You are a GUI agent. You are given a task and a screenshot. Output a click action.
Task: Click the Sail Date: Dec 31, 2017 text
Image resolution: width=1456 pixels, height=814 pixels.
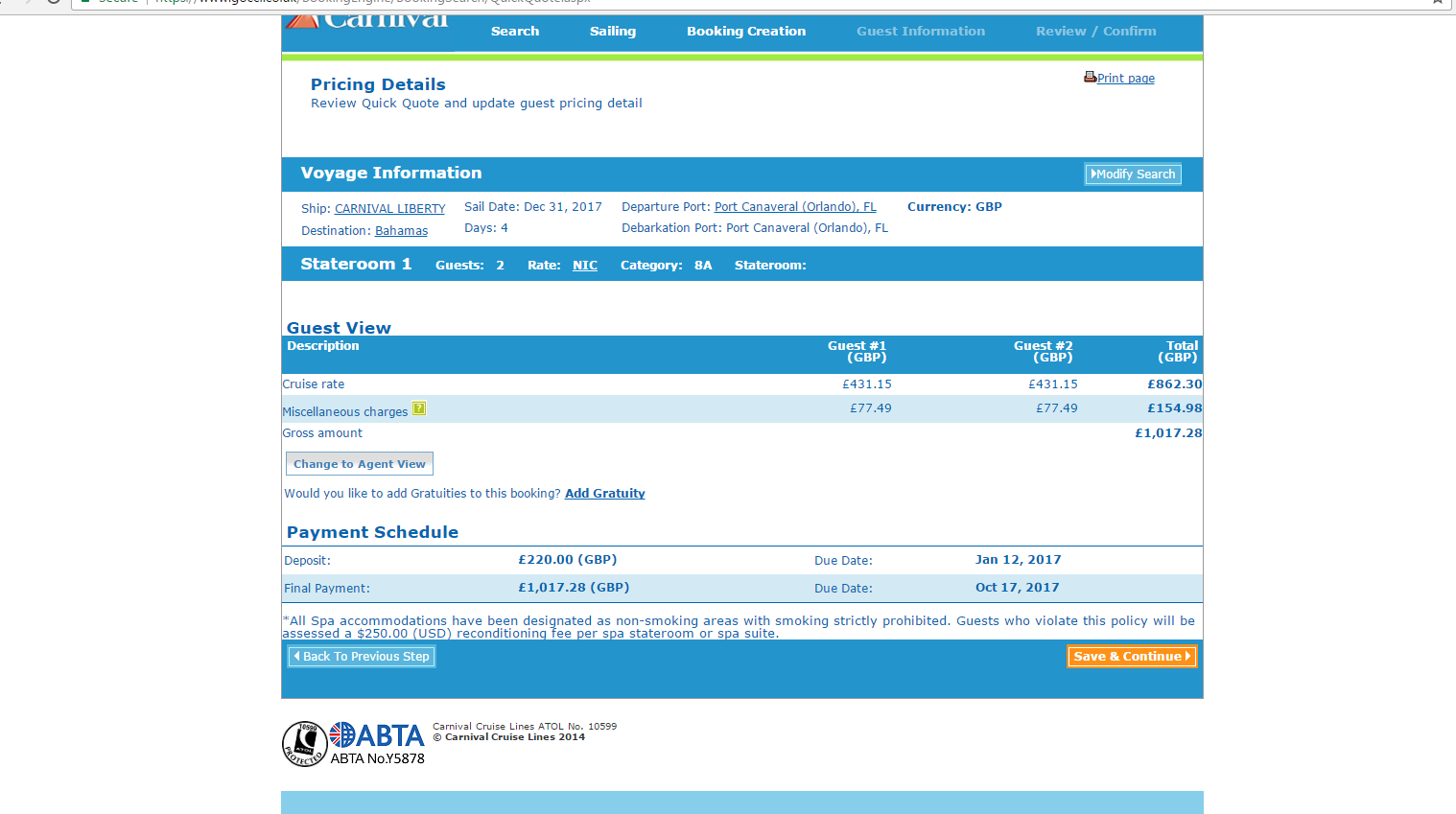533,207
